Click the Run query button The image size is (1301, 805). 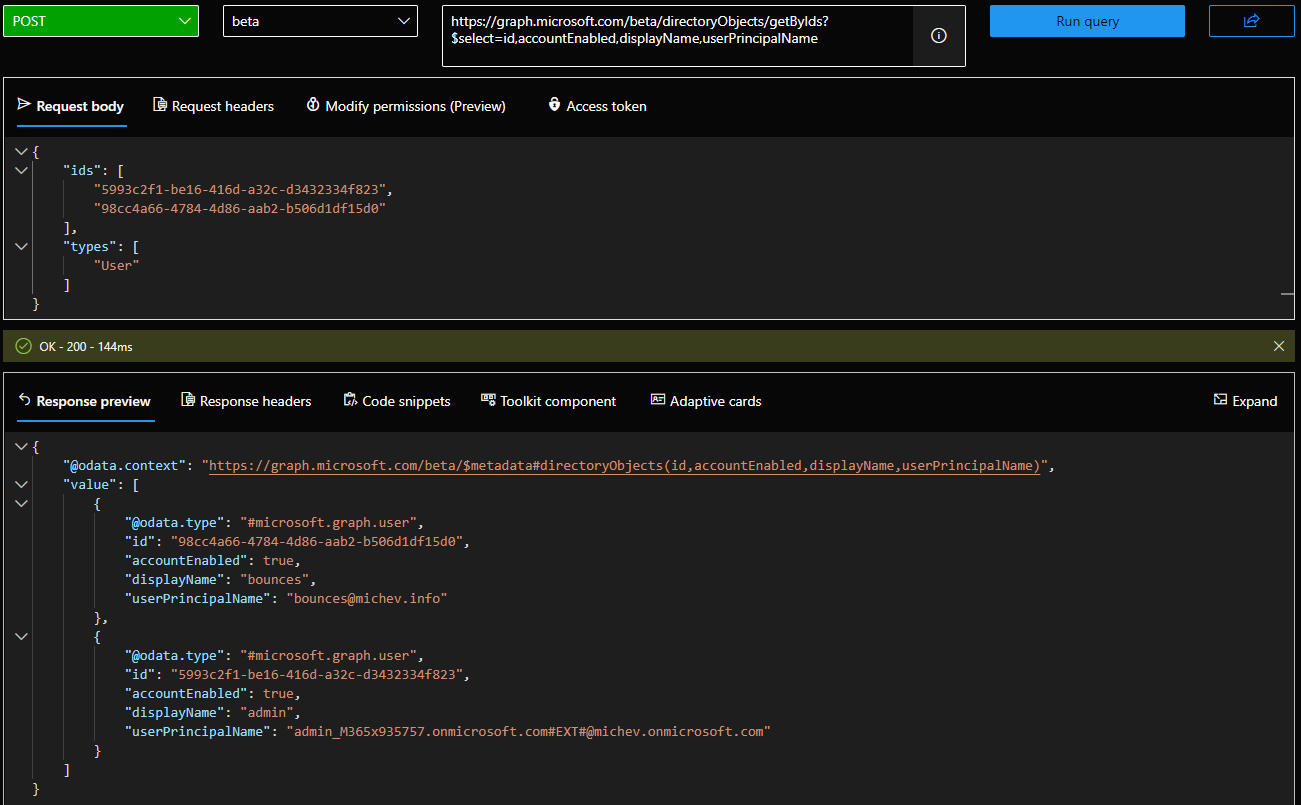click(1087, 21)
